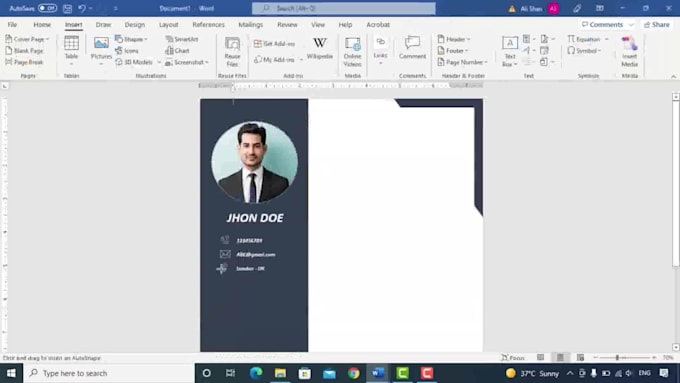This screenshot has width=680, height=383.
Task: Open My Add-ins
Action: (x=278, y=59)
